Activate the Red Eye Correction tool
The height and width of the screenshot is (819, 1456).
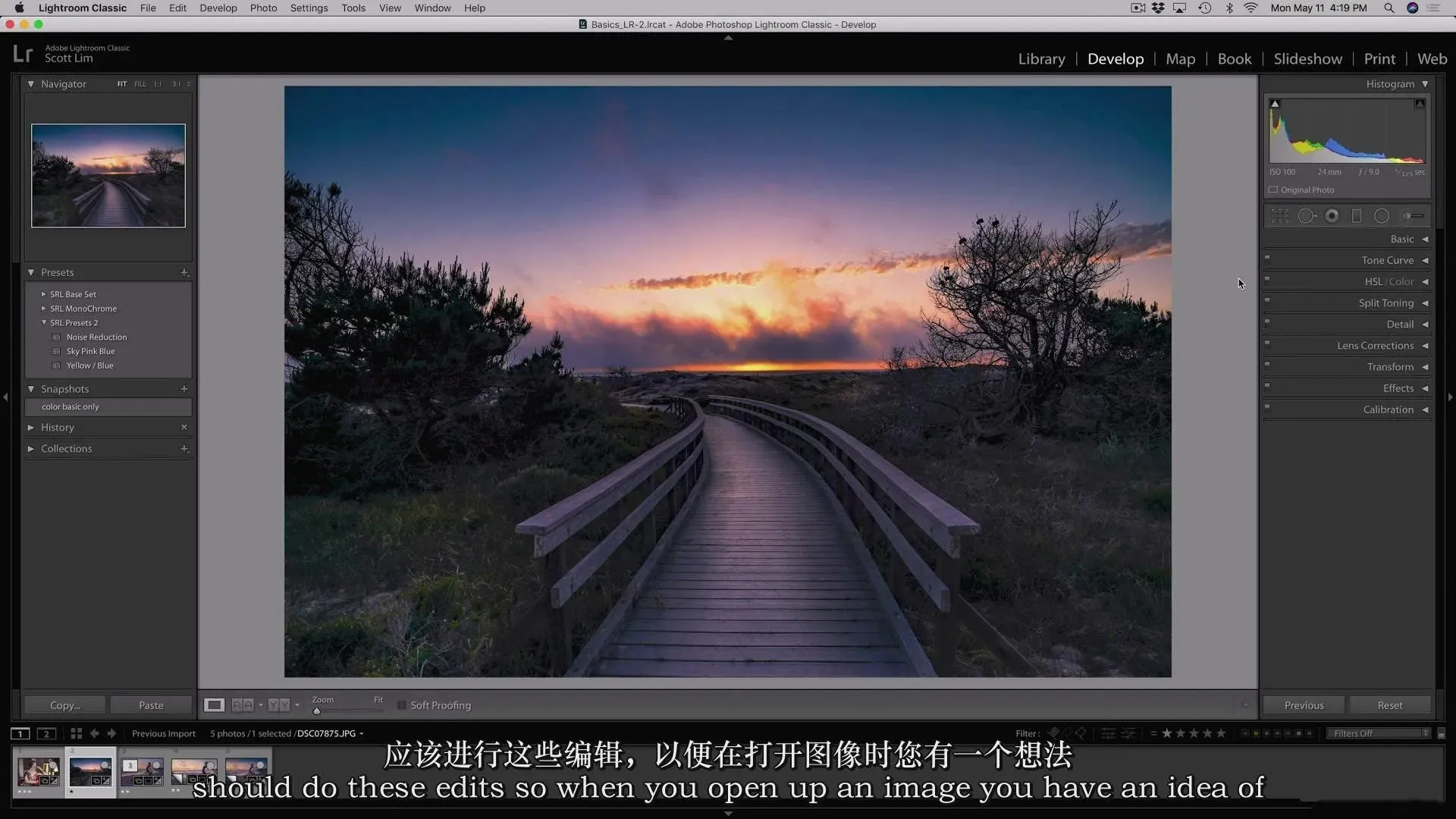[x=1332, y=216]
